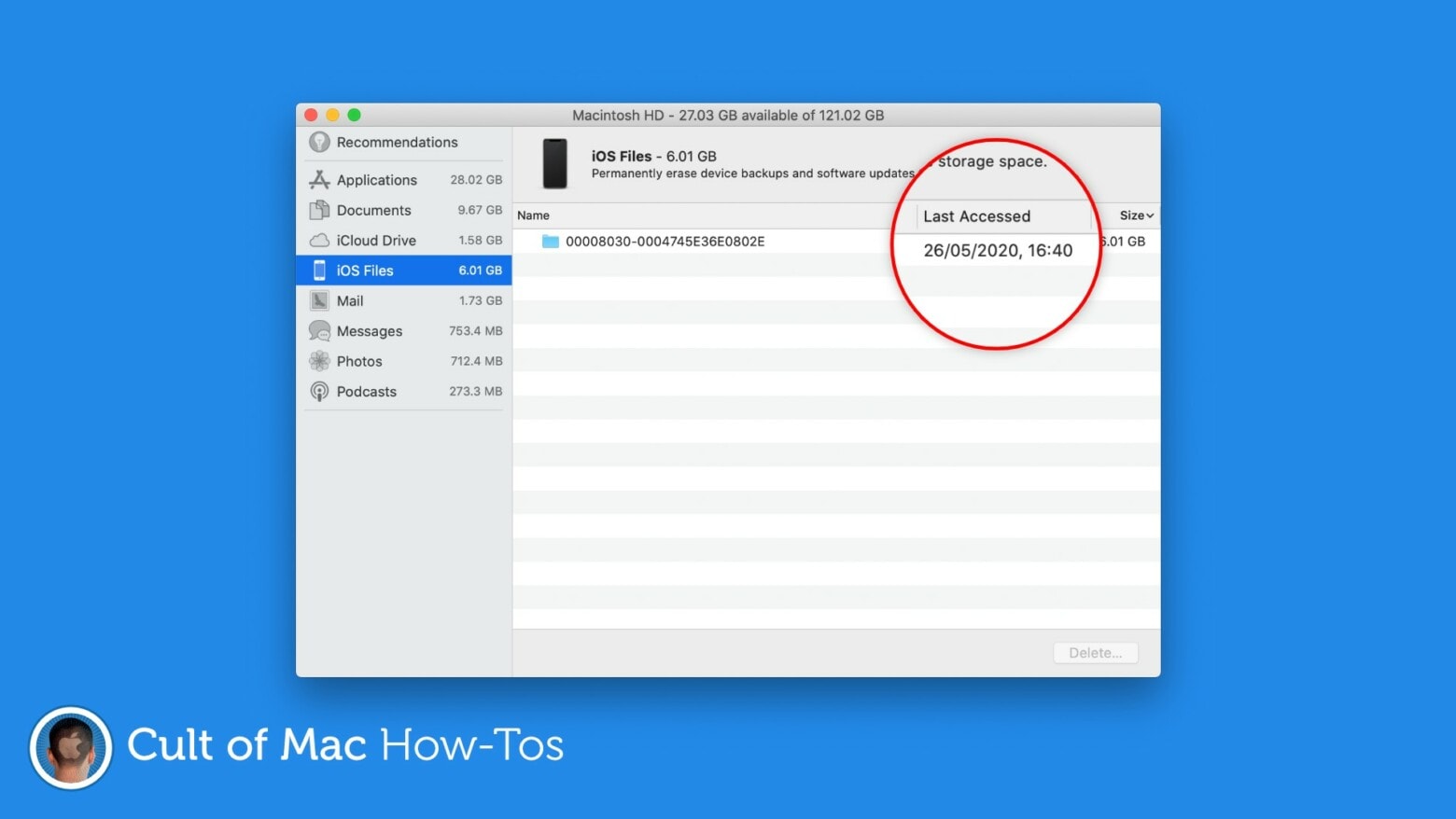Sort by the Last Accessed column header

(977, 215)
